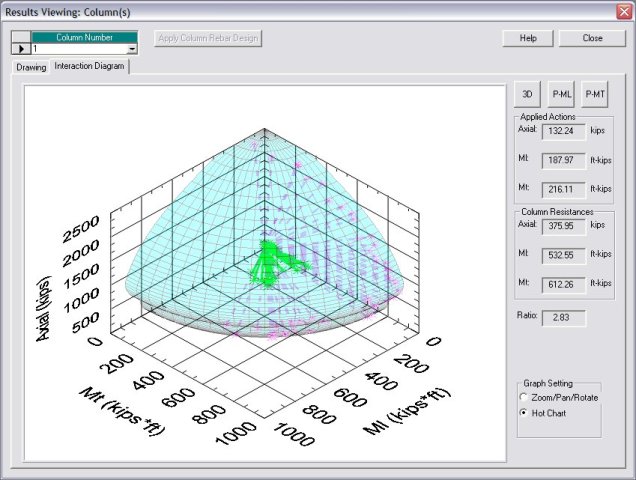This screenshot has height=480, width=636.
Task: Open Help for results viewing
Action: tap(528, 38)
